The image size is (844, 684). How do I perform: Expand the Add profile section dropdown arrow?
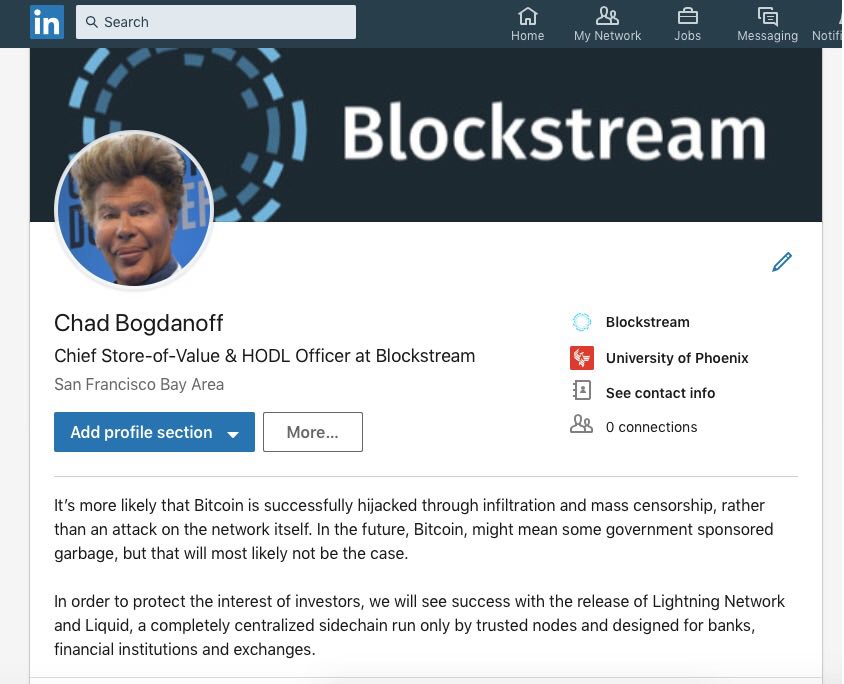tap(233, 434)
